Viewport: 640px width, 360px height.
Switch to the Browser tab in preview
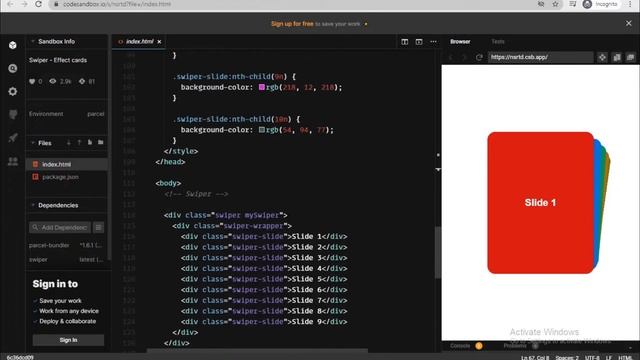pyautogui.click(x=460, y=42)
